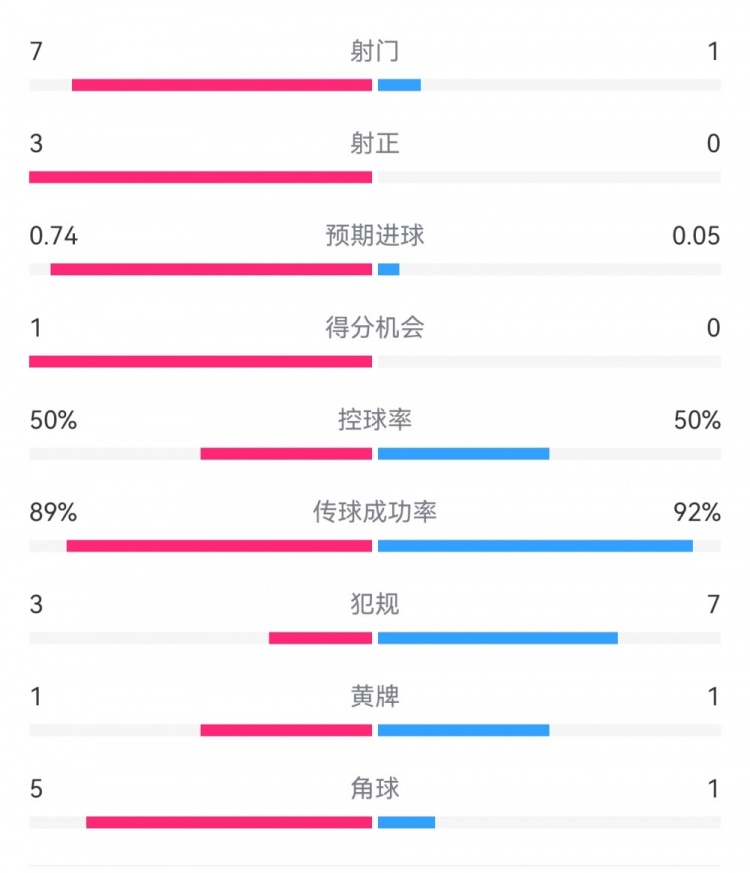Tap the pink 角球 bar
This screenshot has width=750, height=873.
229,822
